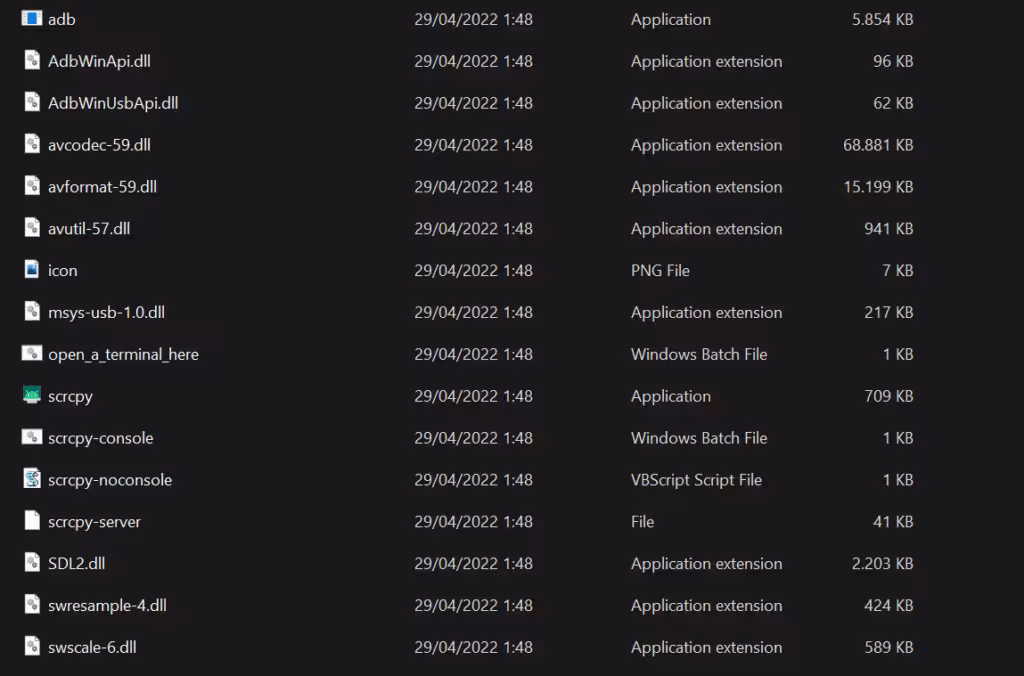Click the 68.881 KB size value

[878, 145]
